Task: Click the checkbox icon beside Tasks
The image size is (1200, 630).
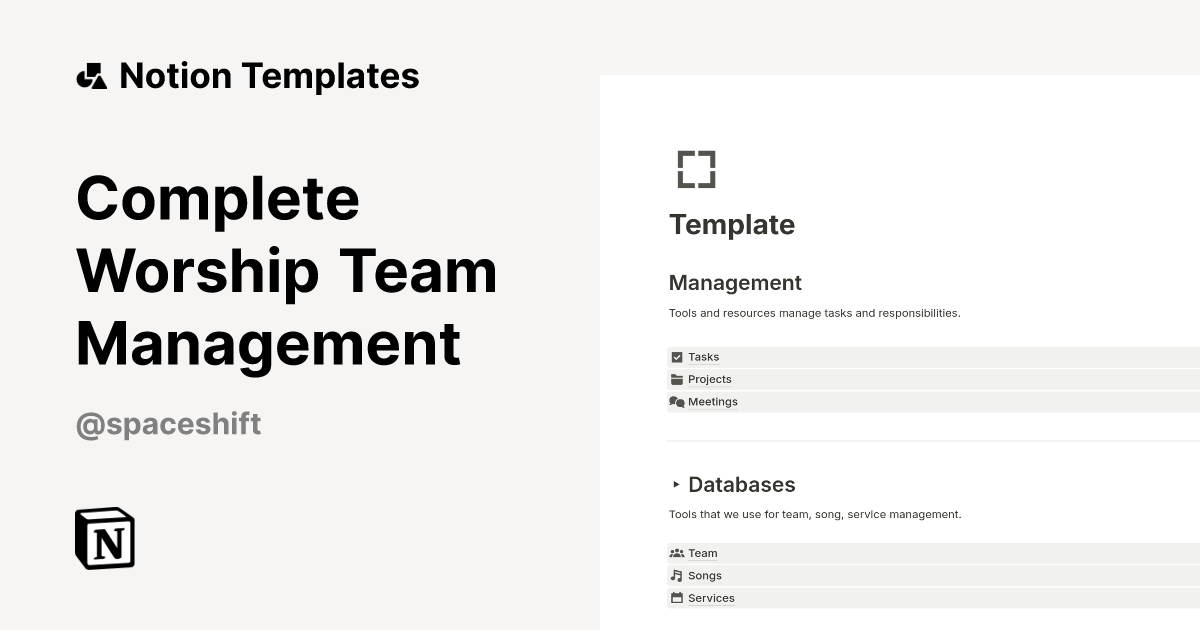Action: click(677, 357)
